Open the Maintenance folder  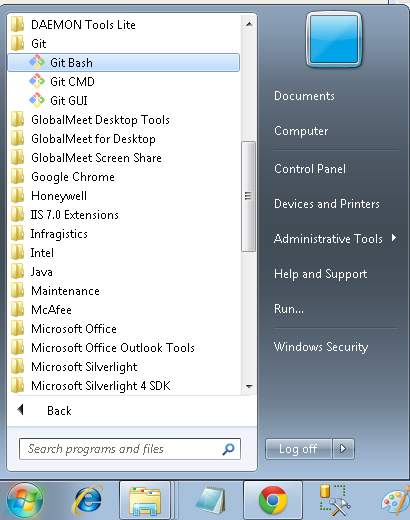point(123,290)
